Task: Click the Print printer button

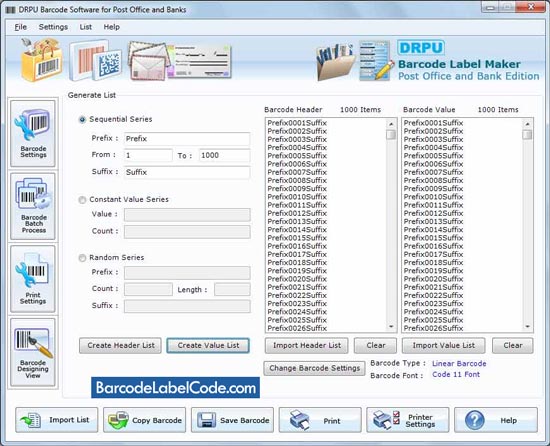Action: (320, 420)
